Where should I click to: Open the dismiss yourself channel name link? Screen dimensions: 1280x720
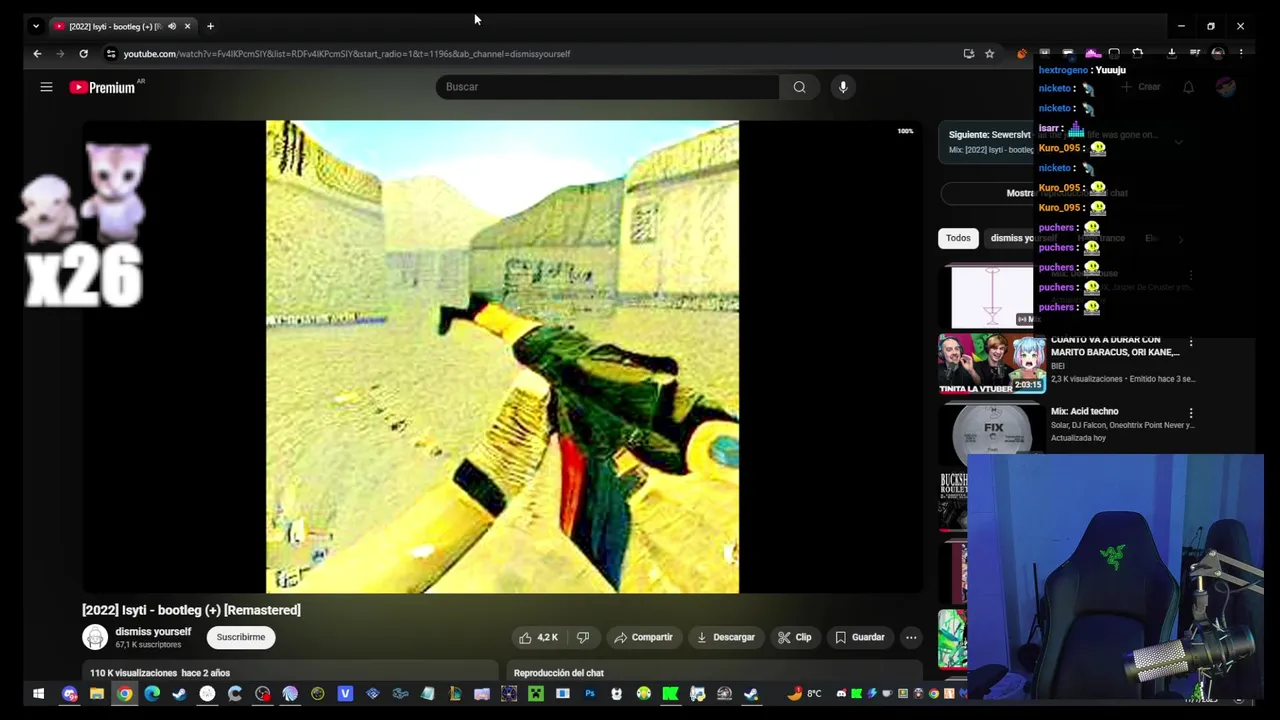click(153, 631)
